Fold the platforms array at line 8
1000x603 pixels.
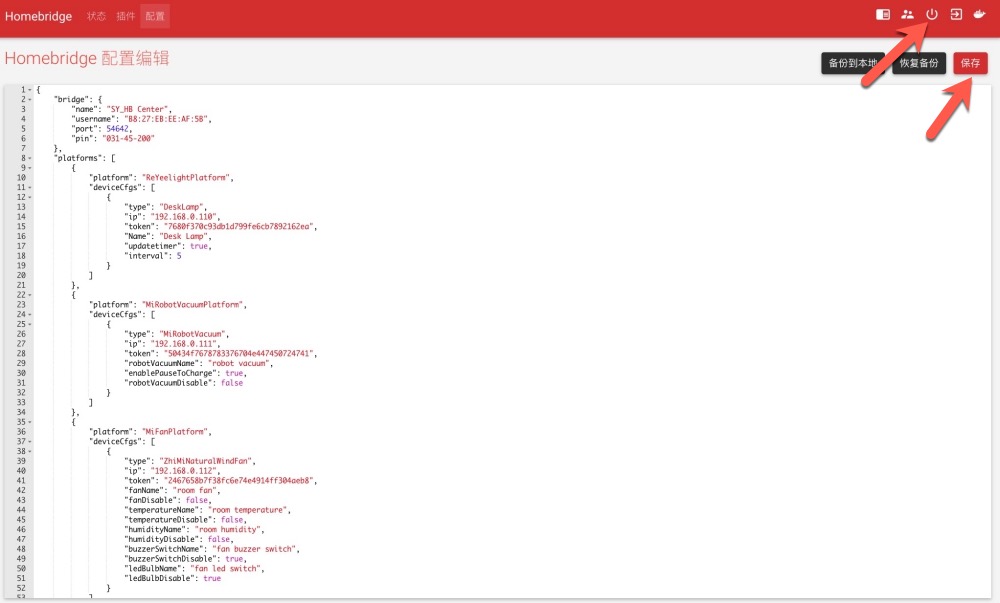tap(30, 158)
